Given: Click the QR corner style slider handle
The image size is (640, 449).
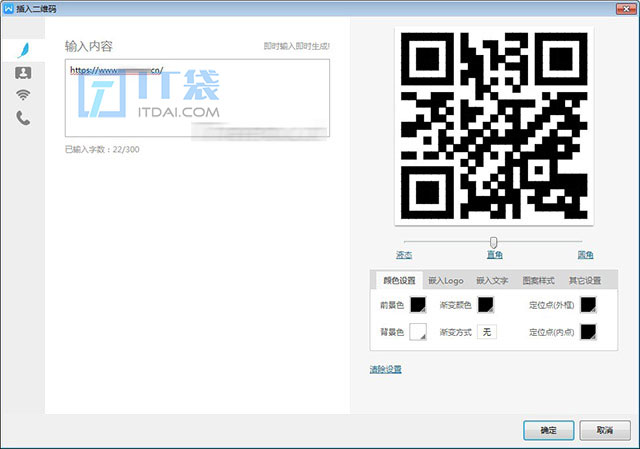Looking at the screenshot, I should click(x=493, y=242).
